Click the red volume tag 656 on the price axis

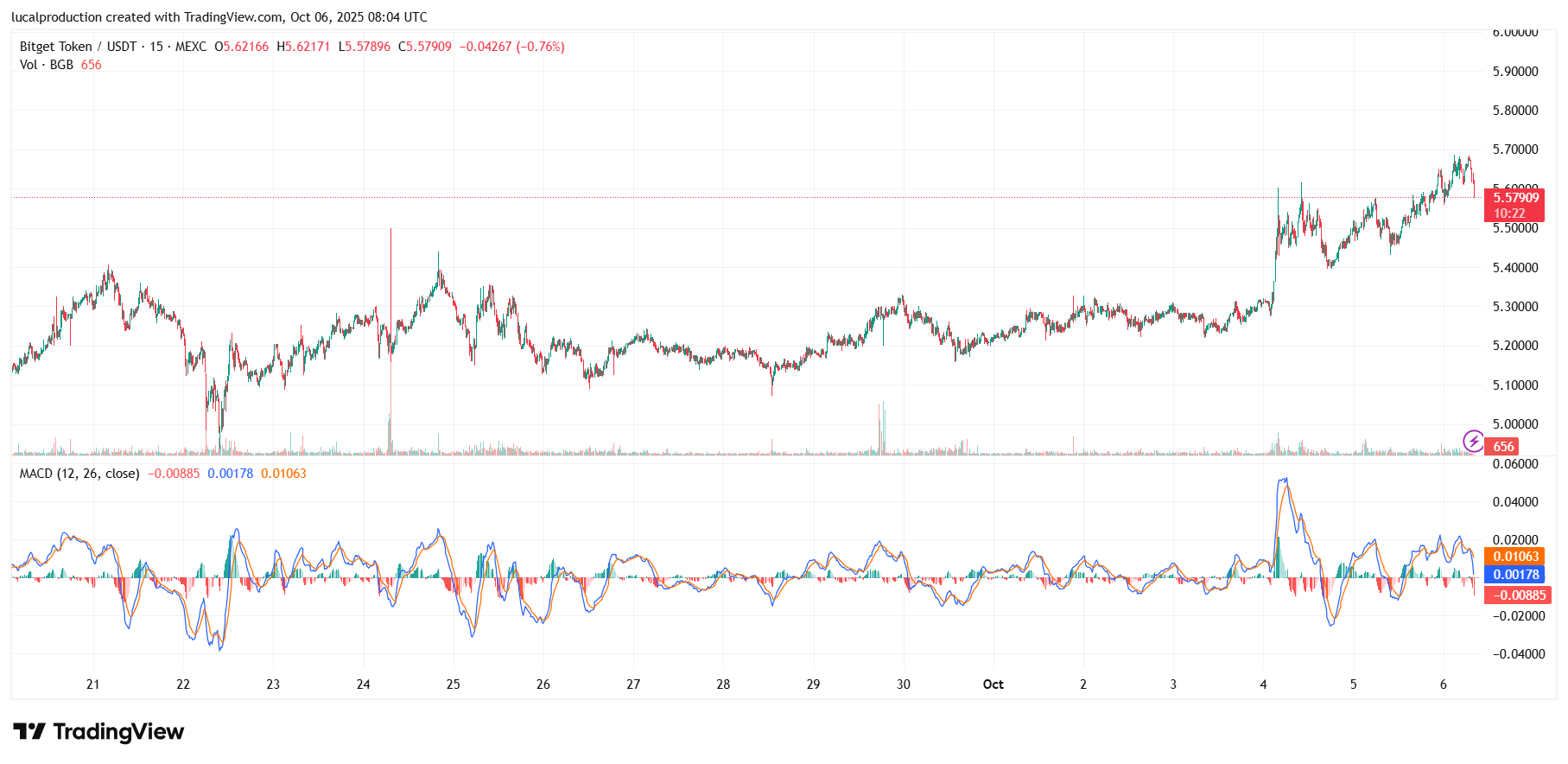1503,447
